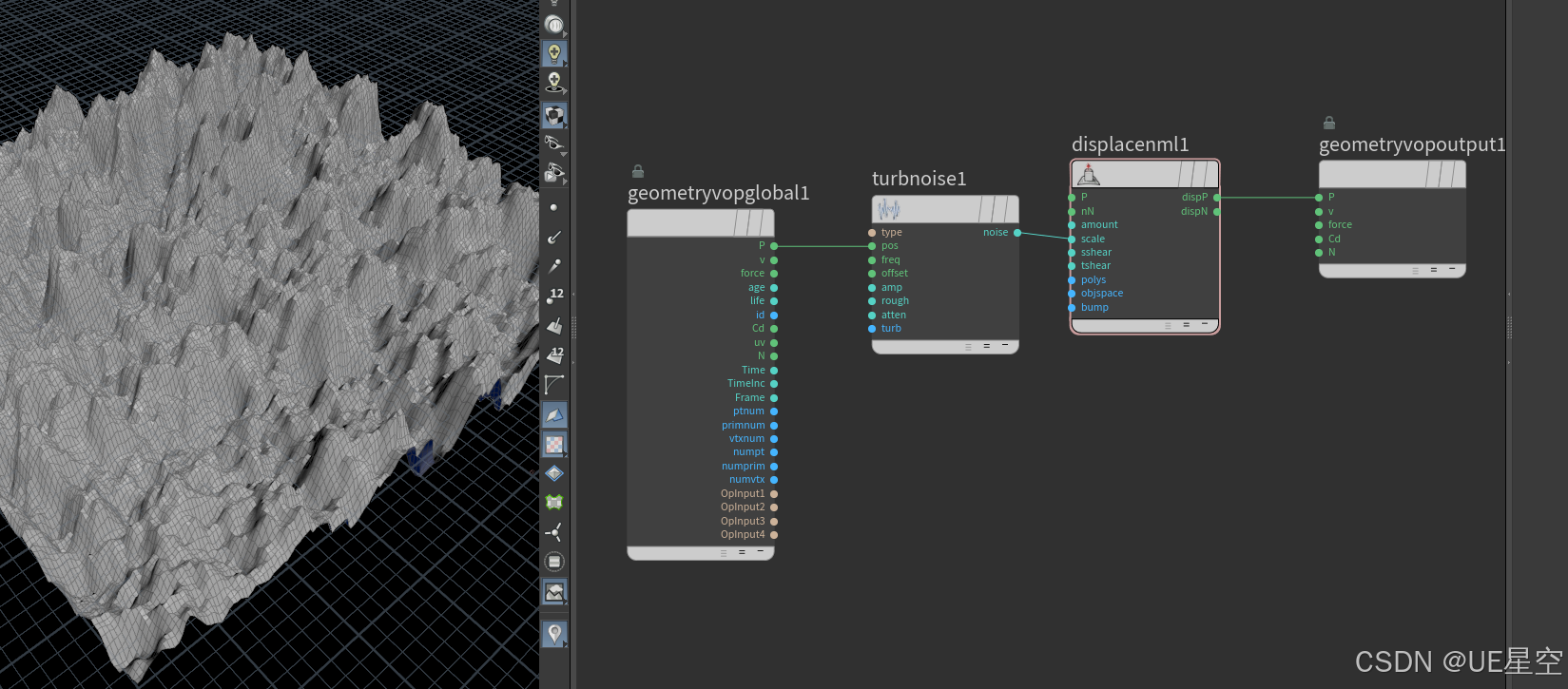
Task: Click lock icon above geometryvopglobal1
Action: point(638,171)
